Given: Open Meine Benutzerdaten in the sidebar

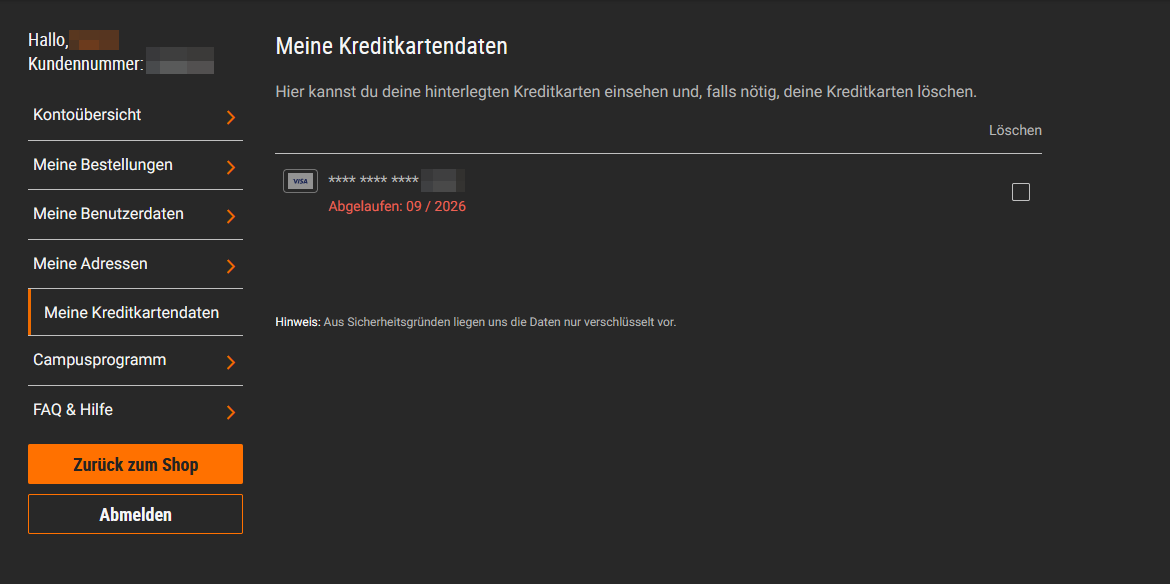Looking at the screenshot, I should [135, 215].
